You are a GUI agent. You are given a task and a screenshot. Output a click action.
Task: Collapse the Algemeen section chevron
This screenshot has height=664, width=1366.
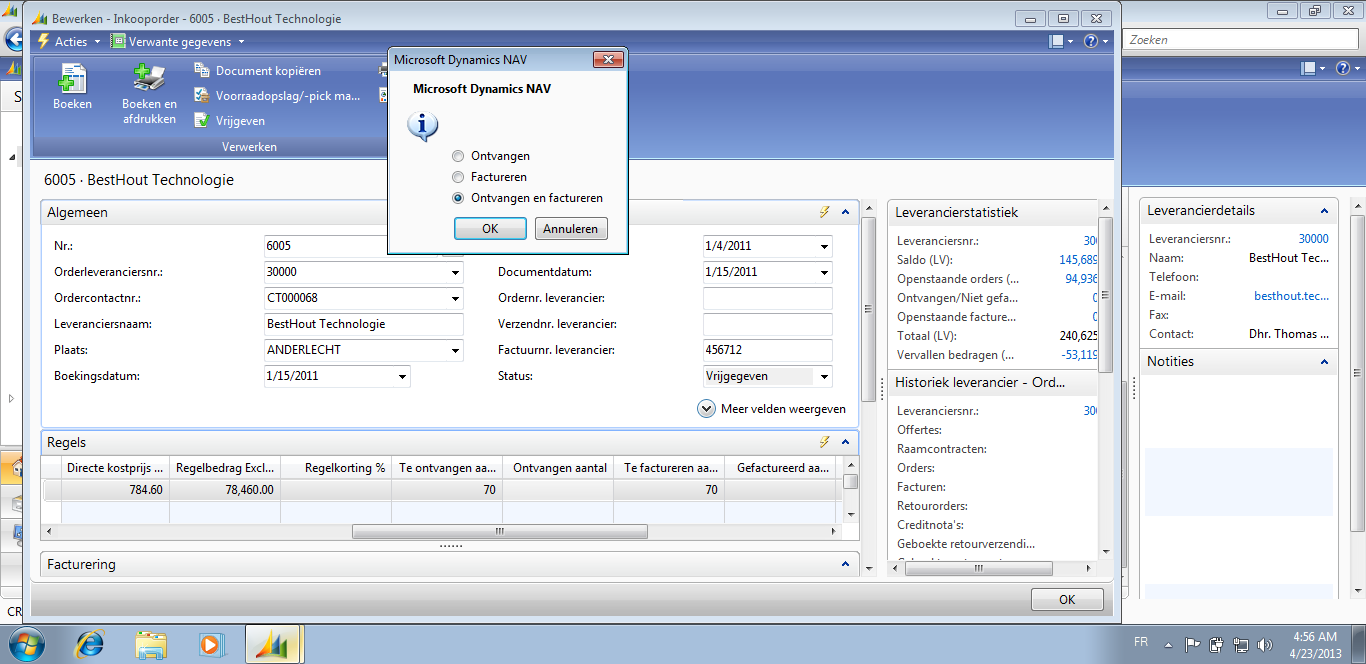coord(846,212)
